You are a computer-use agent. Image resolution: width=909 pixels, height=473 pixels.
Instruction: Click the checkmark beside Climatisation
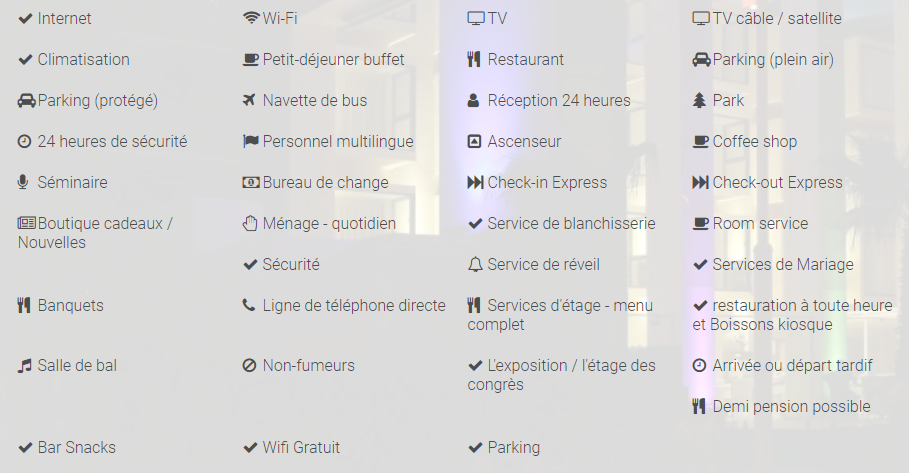(x=25, y=59)
